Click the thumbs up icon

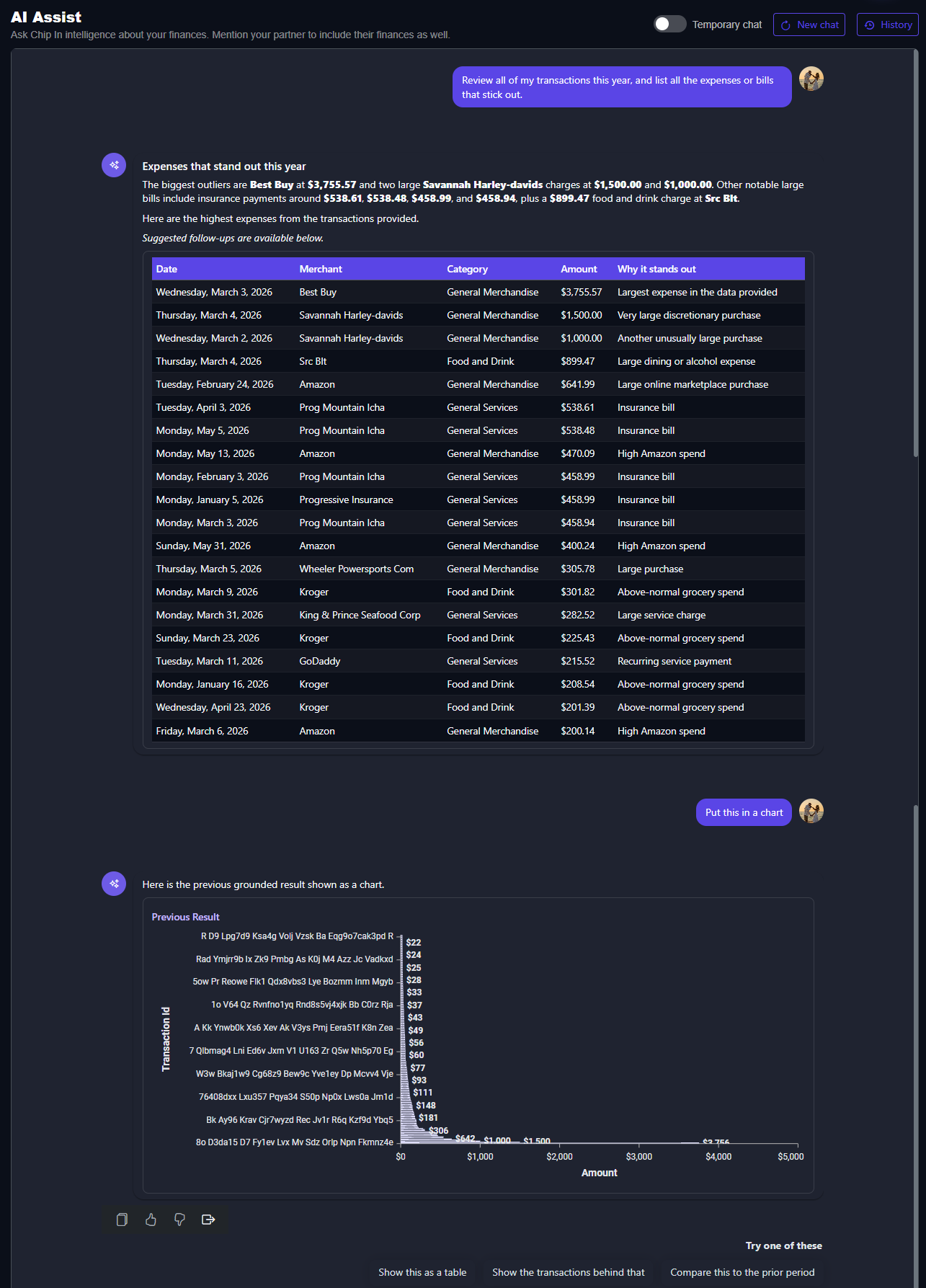tap(151, 1220)
